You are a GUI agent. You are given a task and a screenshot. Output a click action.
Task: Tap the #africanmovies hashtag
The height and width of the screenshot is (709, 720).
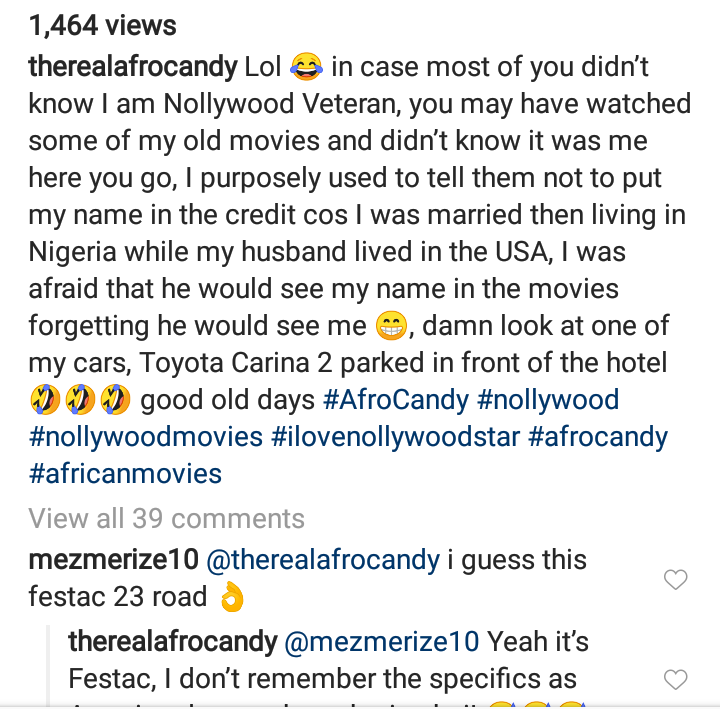pos(125,472)
